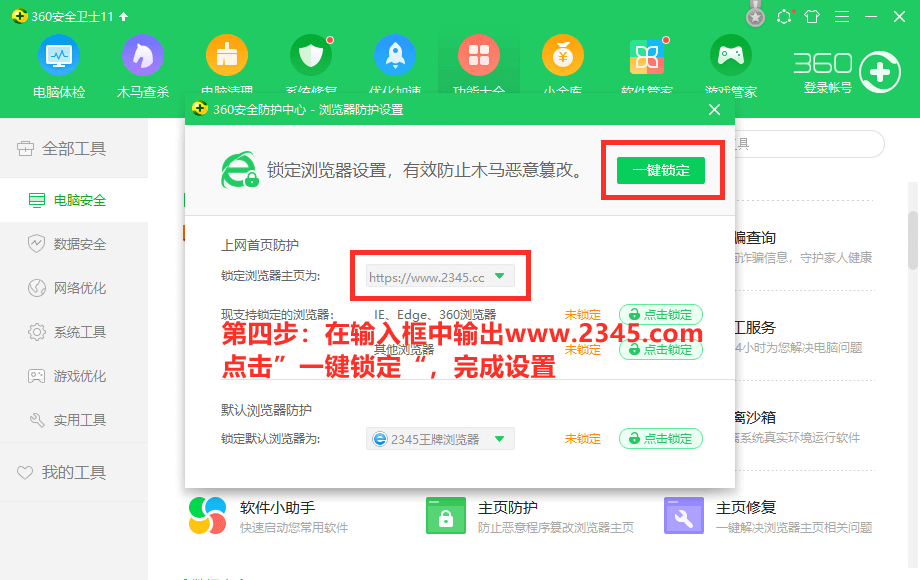
Task: Select 全部工具 in the sidebar
Action: 74,148
